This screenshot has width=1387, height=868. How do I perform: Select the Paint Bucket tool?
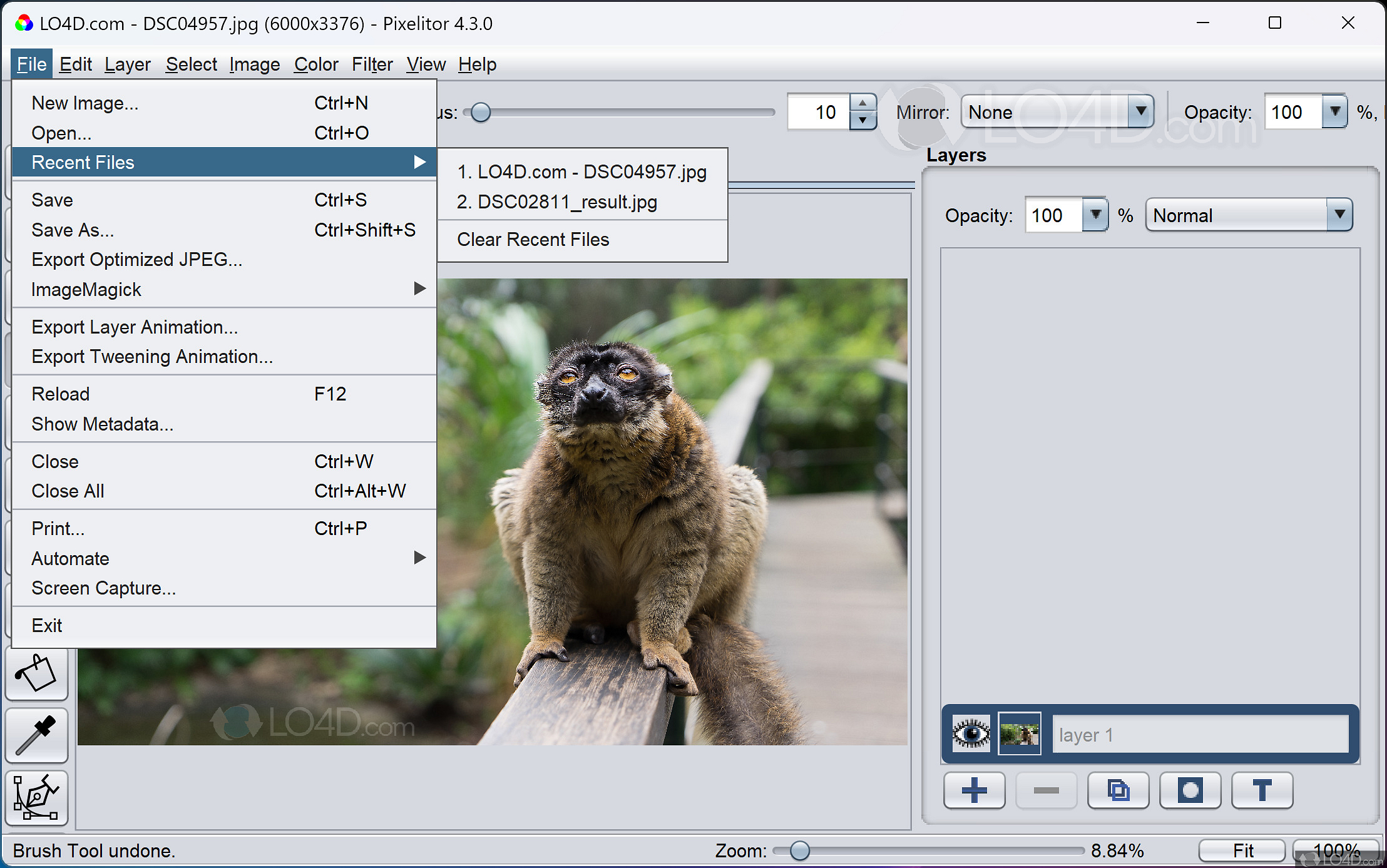click(36, 673)
